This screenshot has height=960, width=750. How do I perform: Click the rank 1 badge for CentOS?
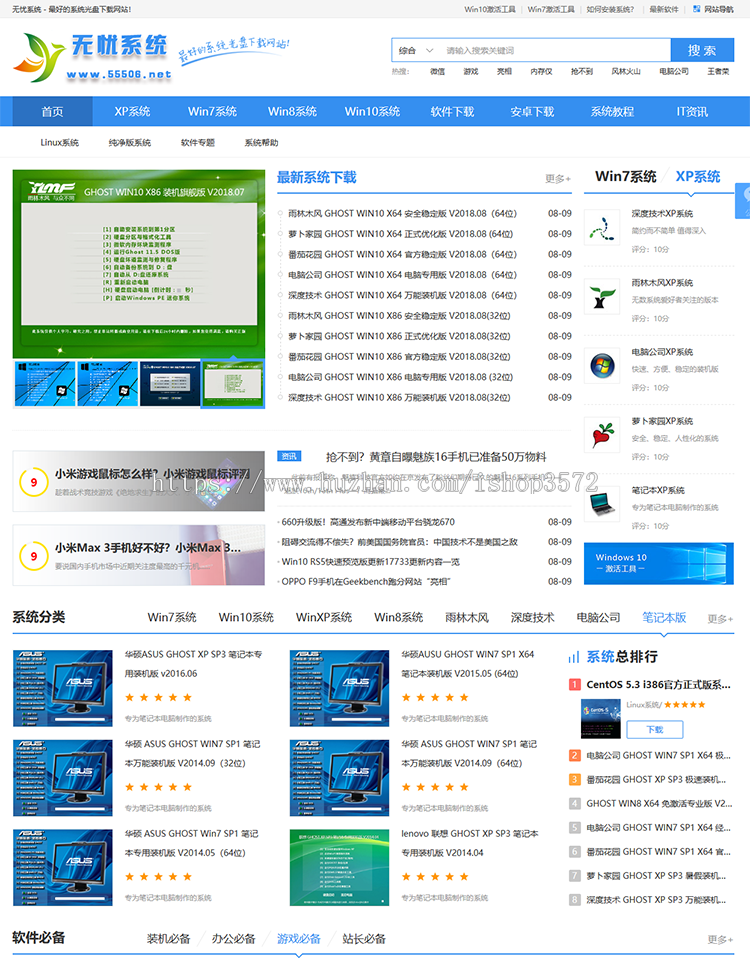574,684
